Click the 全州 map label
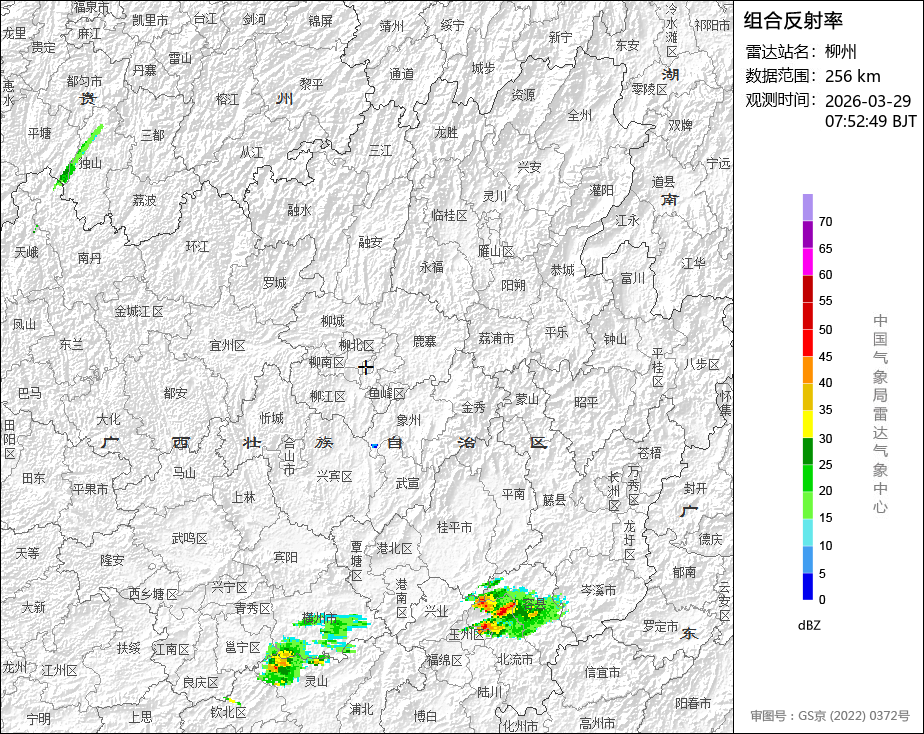Viewport: 924px width, 734px height. click(579, 115)
